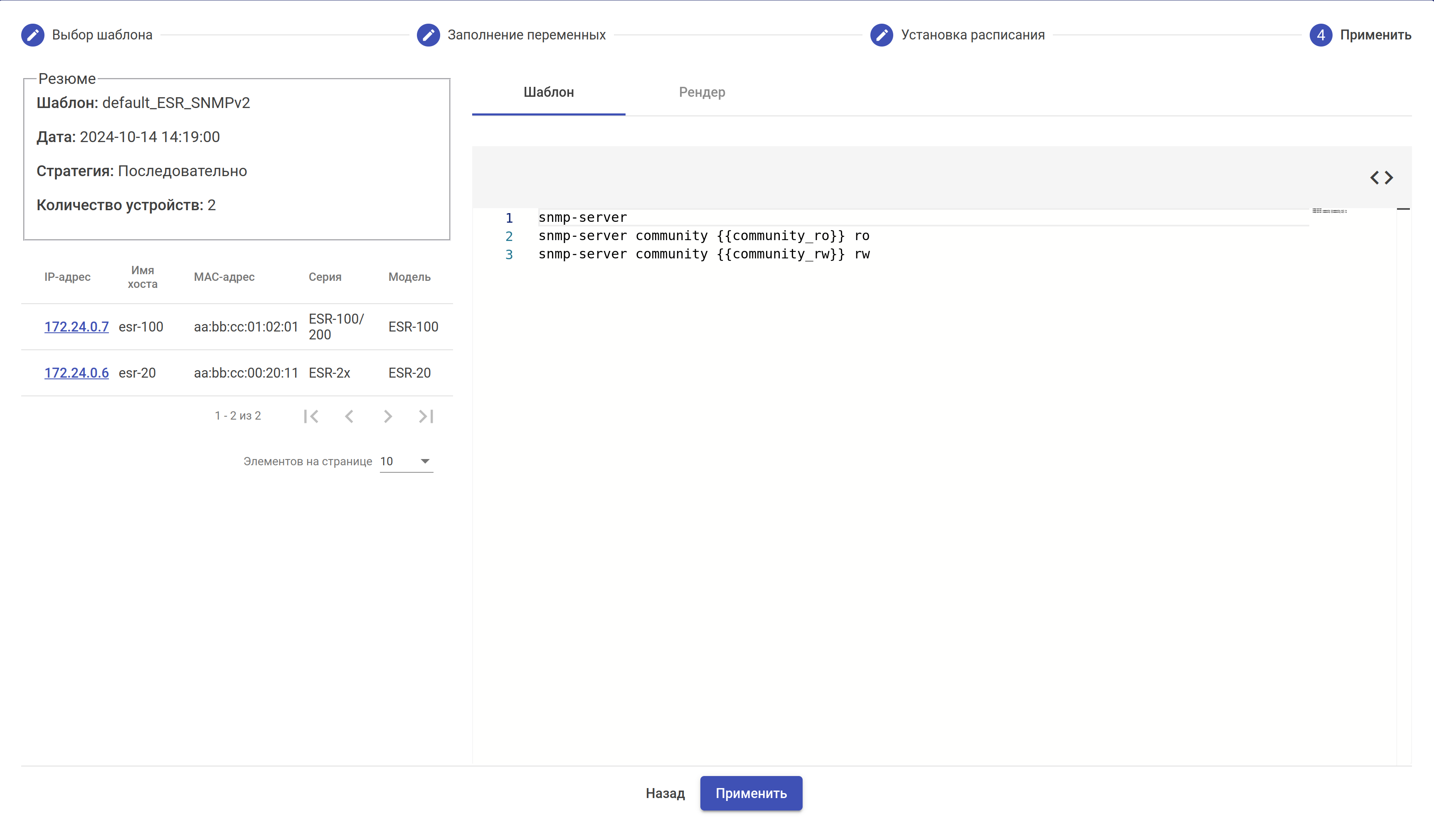Open the 172.24.0.6 device link

(76, 373)
